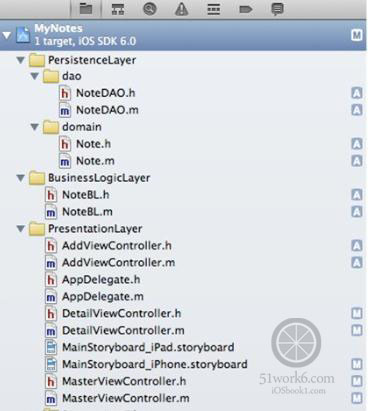
Task: Select the Note.m file name
Action: coord(95,161)
